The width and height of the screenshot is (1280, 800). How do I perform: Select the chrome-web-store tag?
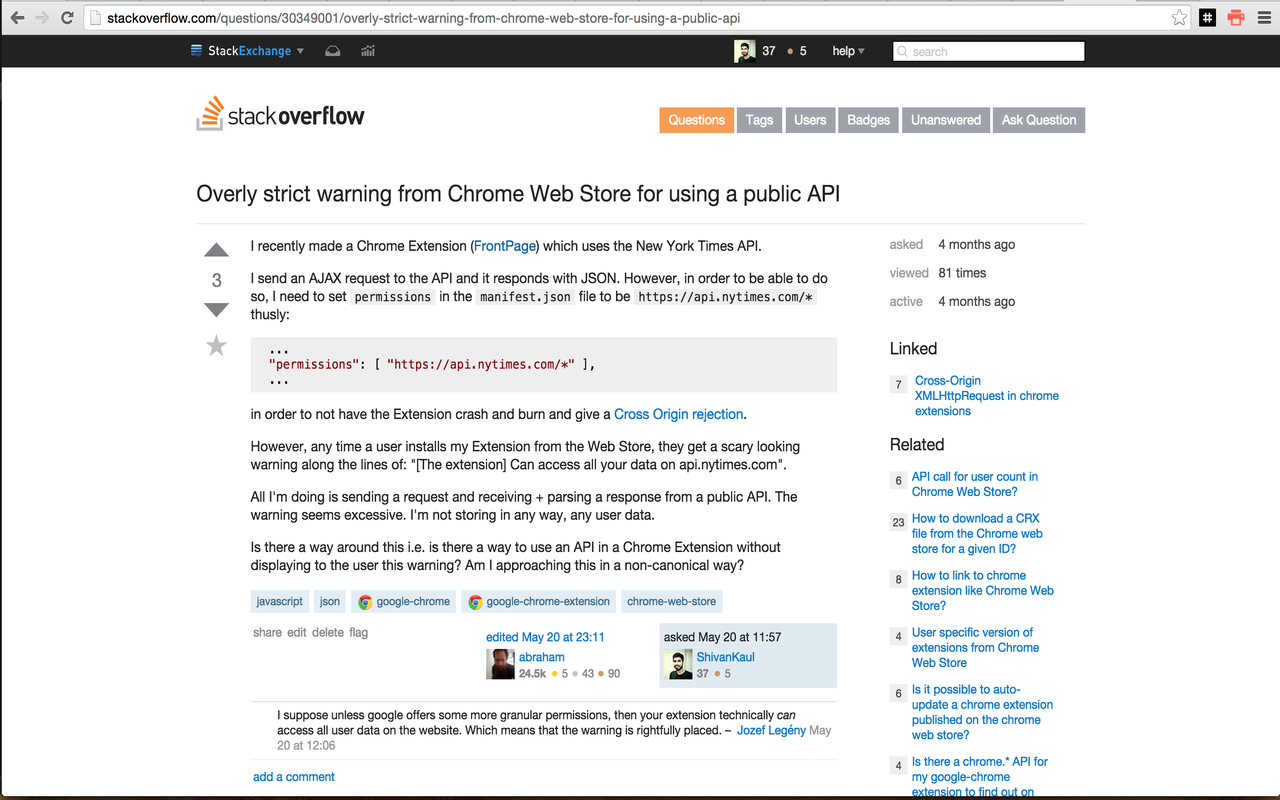[x=672, y=601]
